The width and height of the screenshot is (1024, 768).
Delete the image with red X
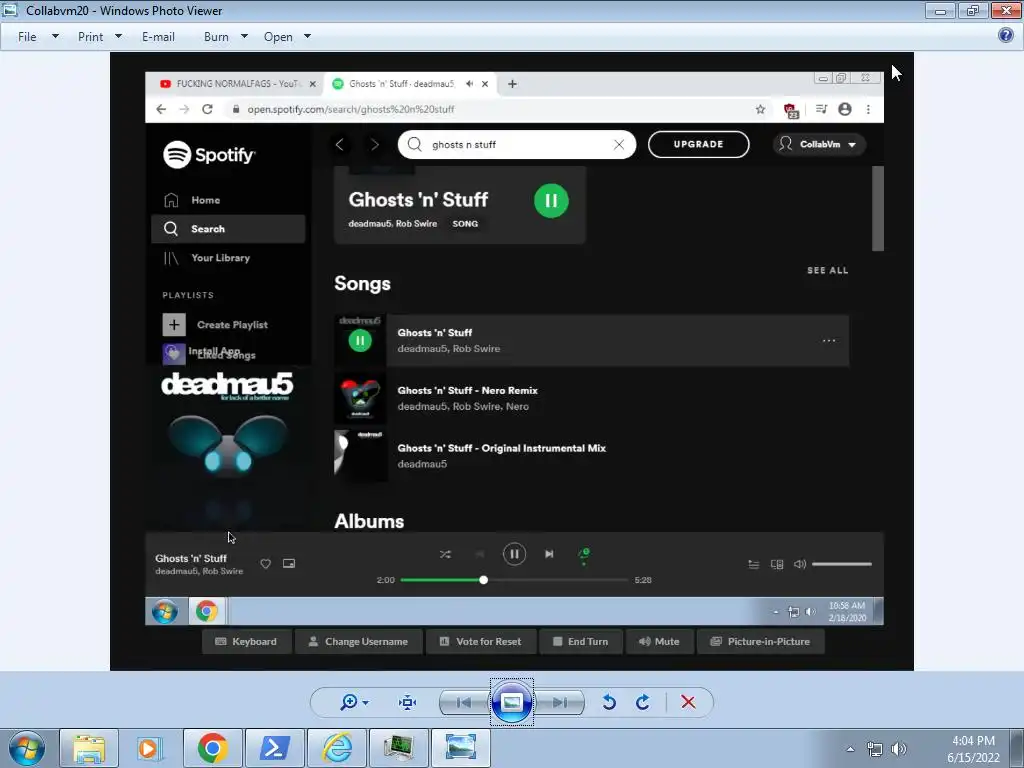(688, 702)
